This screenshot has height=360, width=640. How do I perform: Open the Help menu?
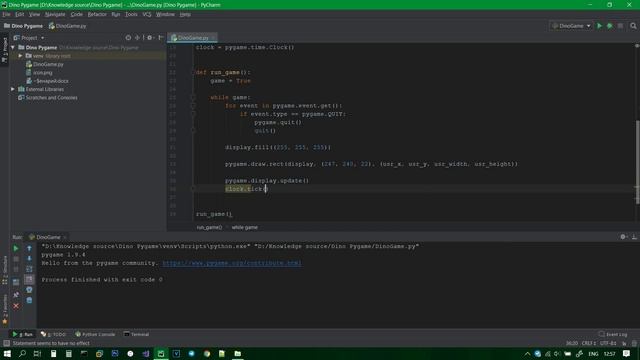pyautogui.click(x=185, y=14)
